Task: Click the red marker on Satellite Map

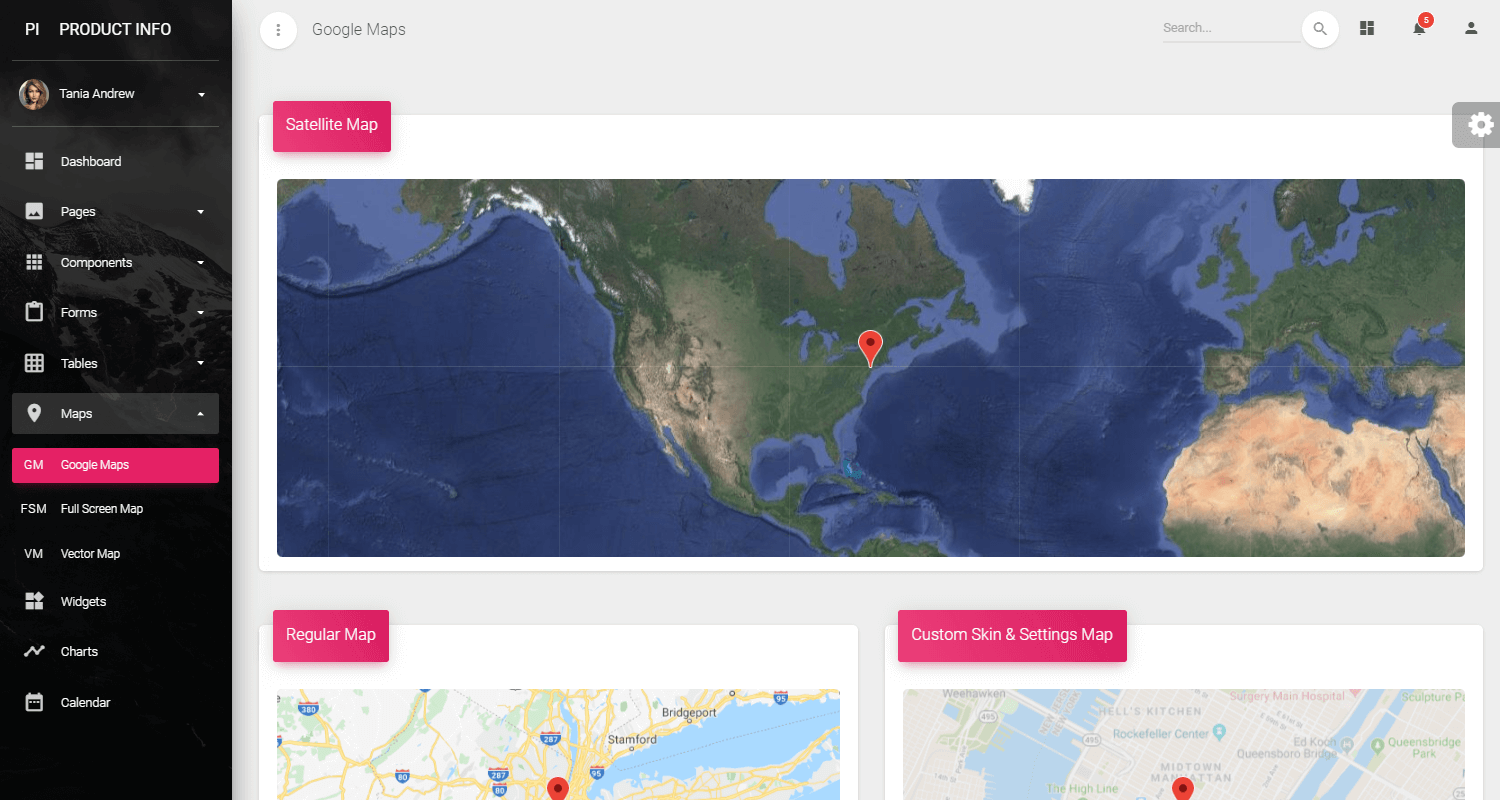Action: click(x=871, y=348)
